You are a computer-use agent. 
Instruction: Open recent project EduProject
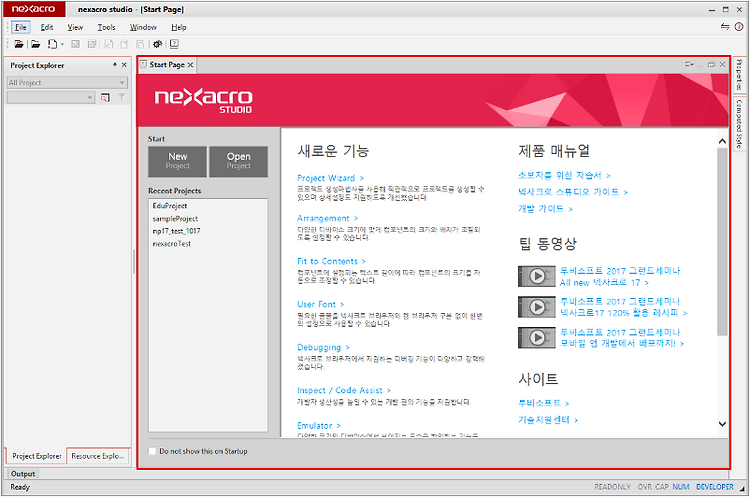(x=170, y=206)
